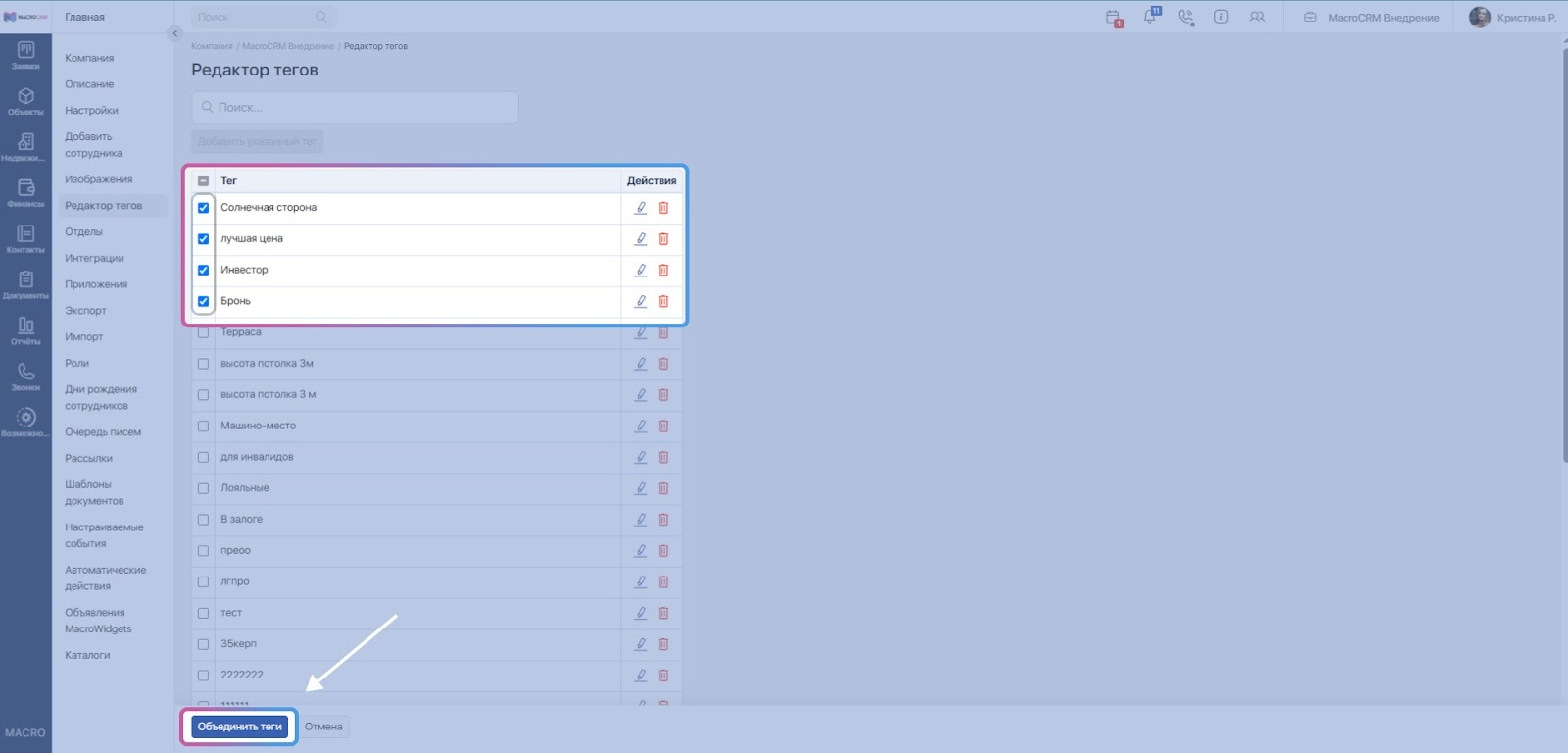
Task: Open the Кристина Р. user profile menu
Action: click(x=1513, y=18)
